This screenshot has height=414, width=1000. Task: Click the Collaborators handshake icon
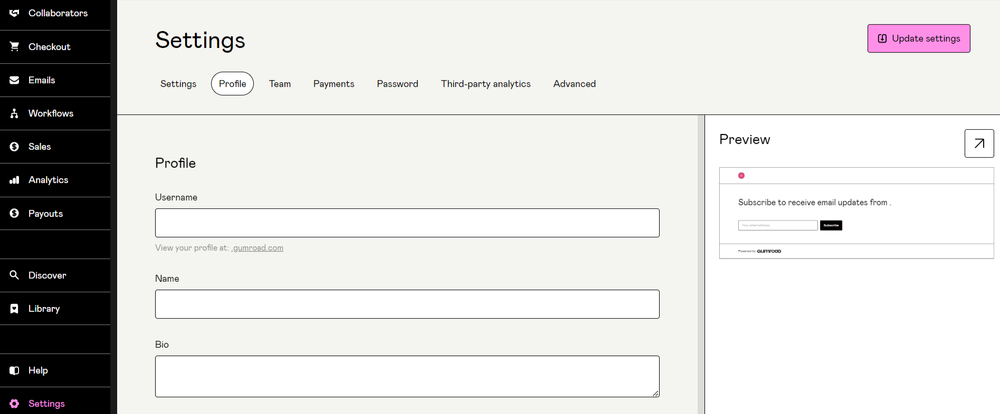coord(14,13)
